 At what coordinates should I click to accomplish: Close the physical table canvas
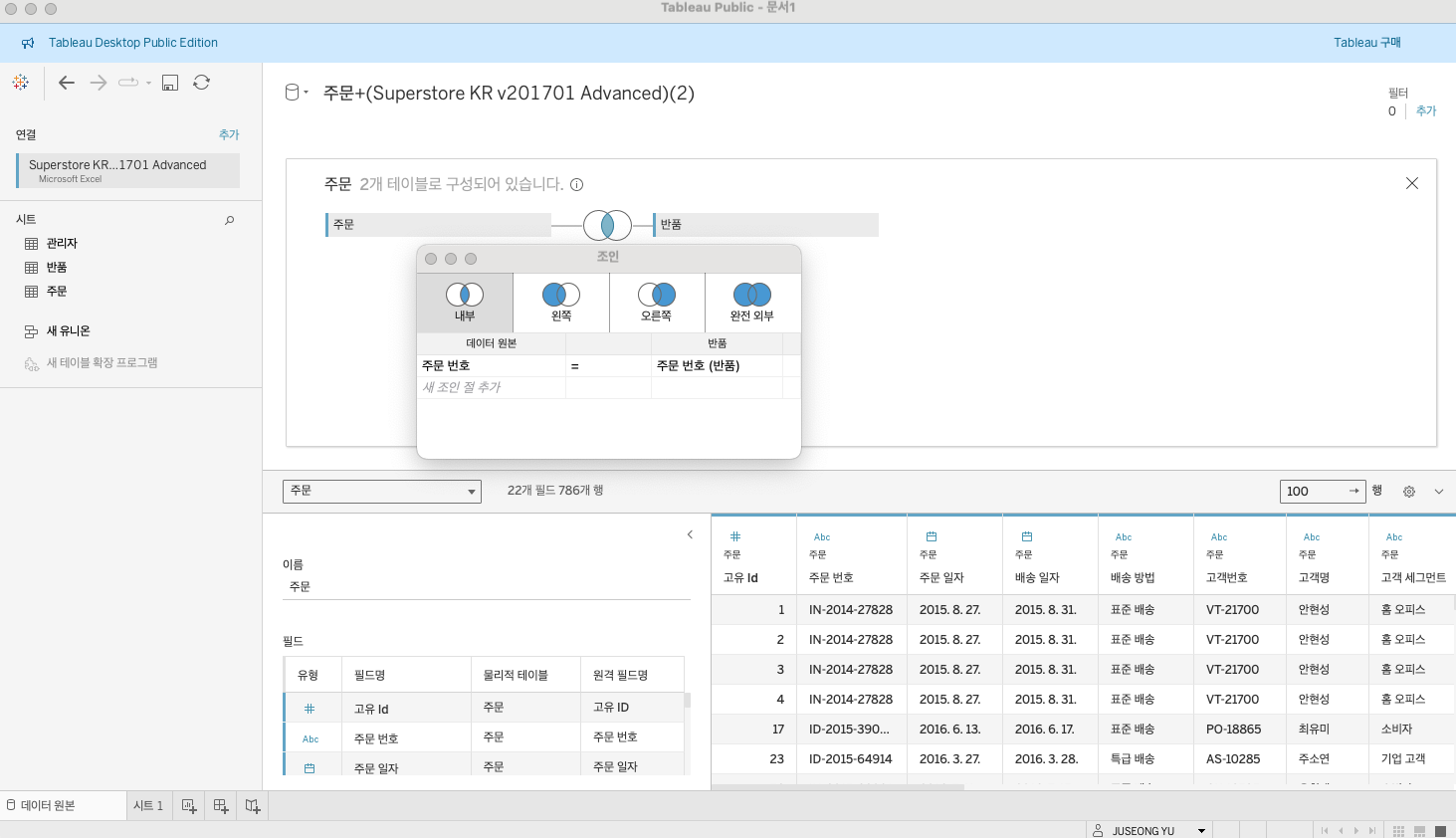pyautogui.click(x=1411, y=183)
